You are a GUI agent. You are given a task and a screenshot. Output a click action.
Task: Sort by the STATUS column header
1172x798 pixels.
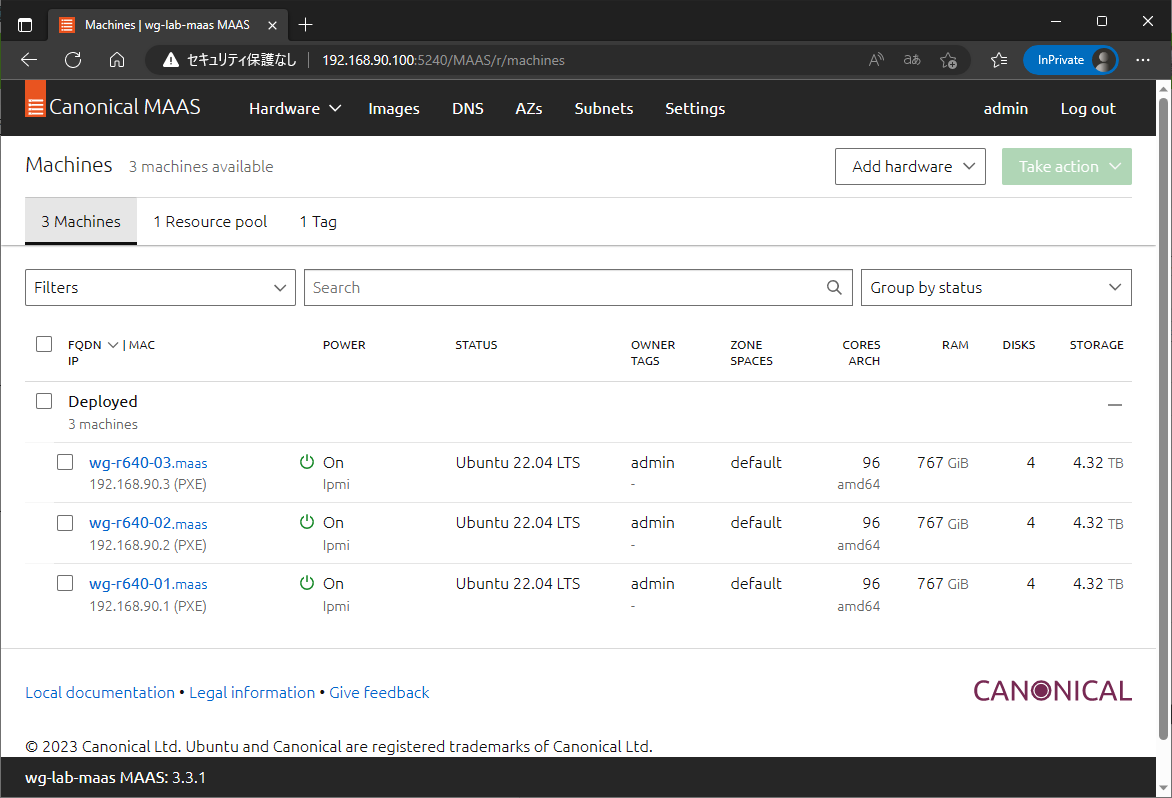(476, 344)
